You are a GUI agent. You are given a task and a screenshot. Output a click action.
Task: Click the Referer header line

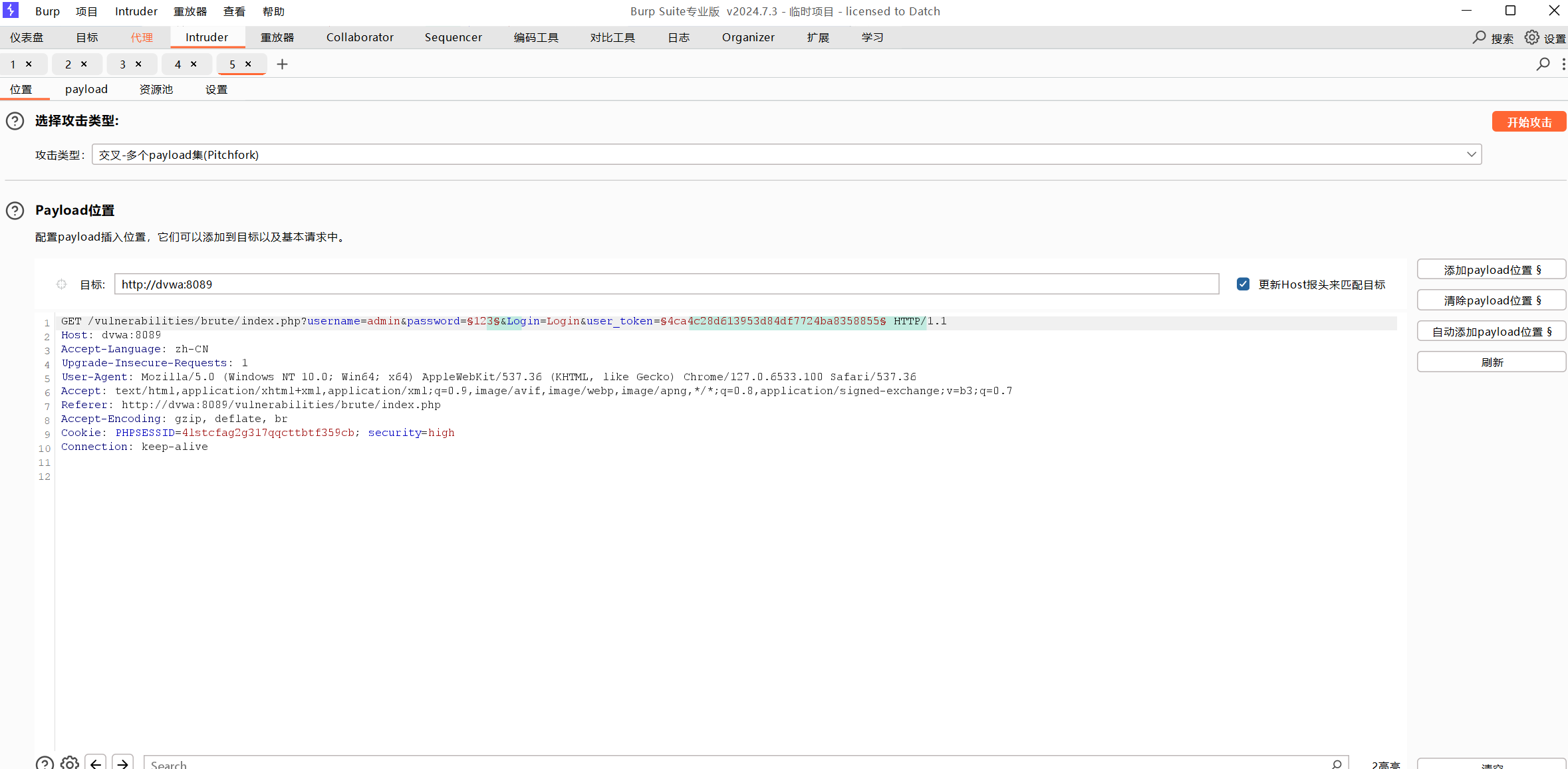tap(251, 405)
